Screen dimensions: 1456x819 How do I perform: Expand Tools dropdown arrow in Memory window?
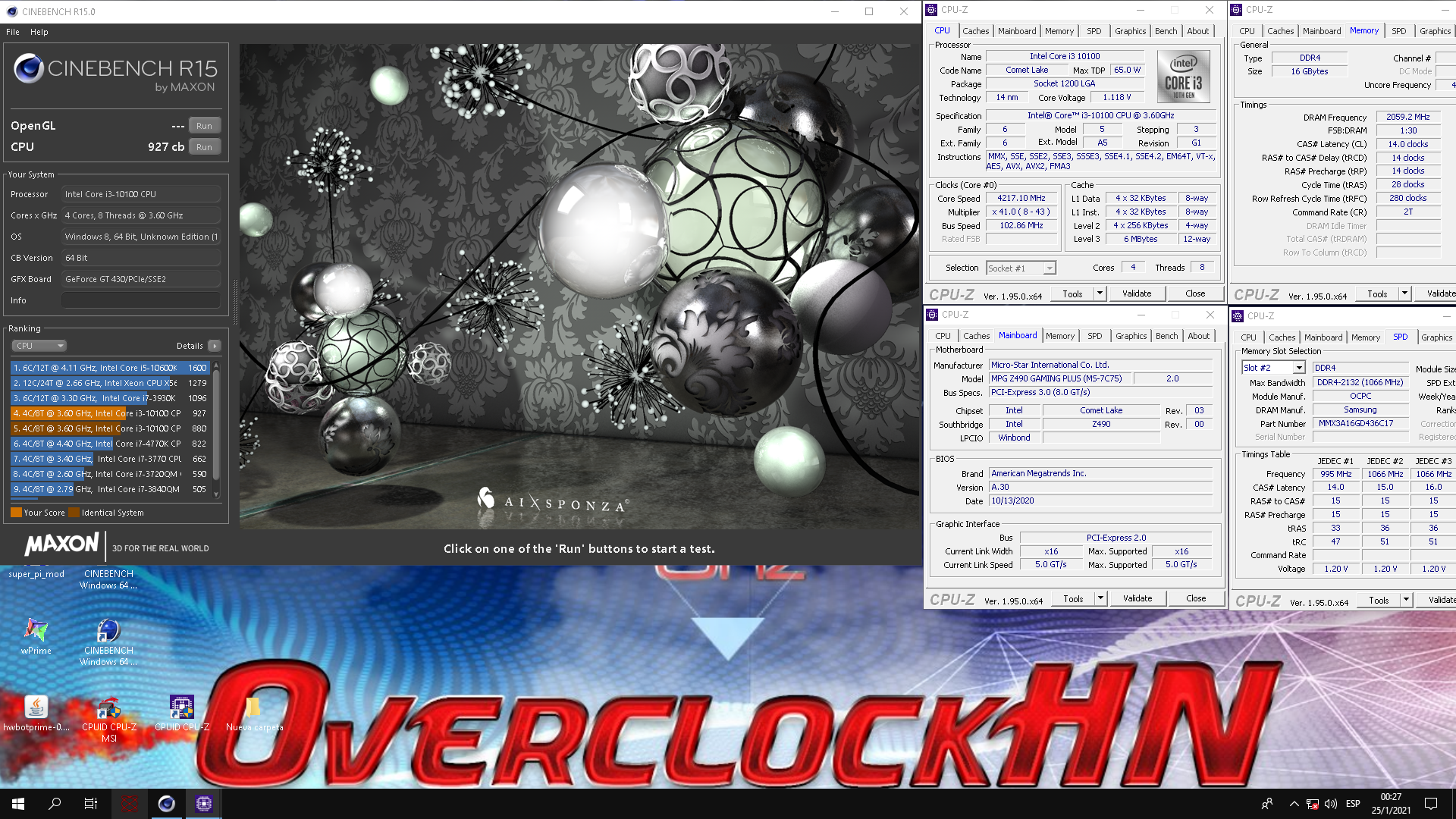1404,293
